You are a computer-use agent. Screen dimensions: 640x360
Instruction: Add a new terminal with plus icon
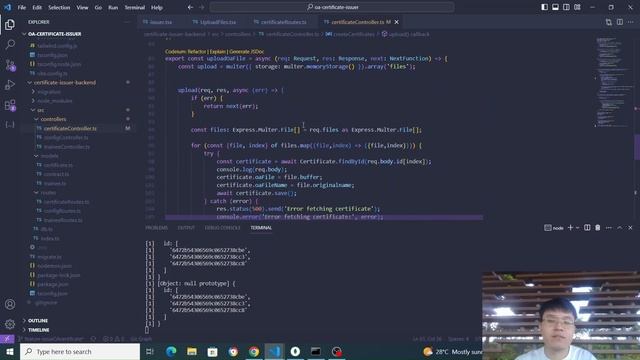pos(570,228)
